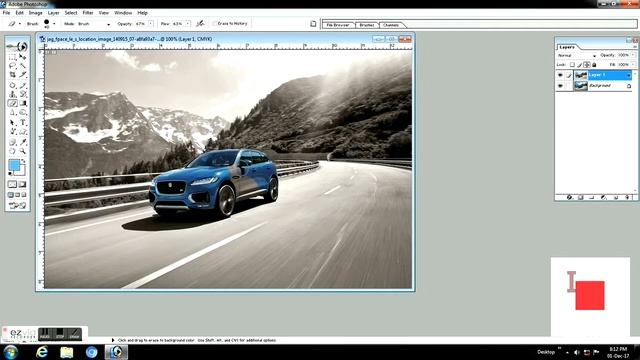Select the Crop tool
Image resolution: width=640 pixels, height=360 pixels.
click(x=13, y=75)
